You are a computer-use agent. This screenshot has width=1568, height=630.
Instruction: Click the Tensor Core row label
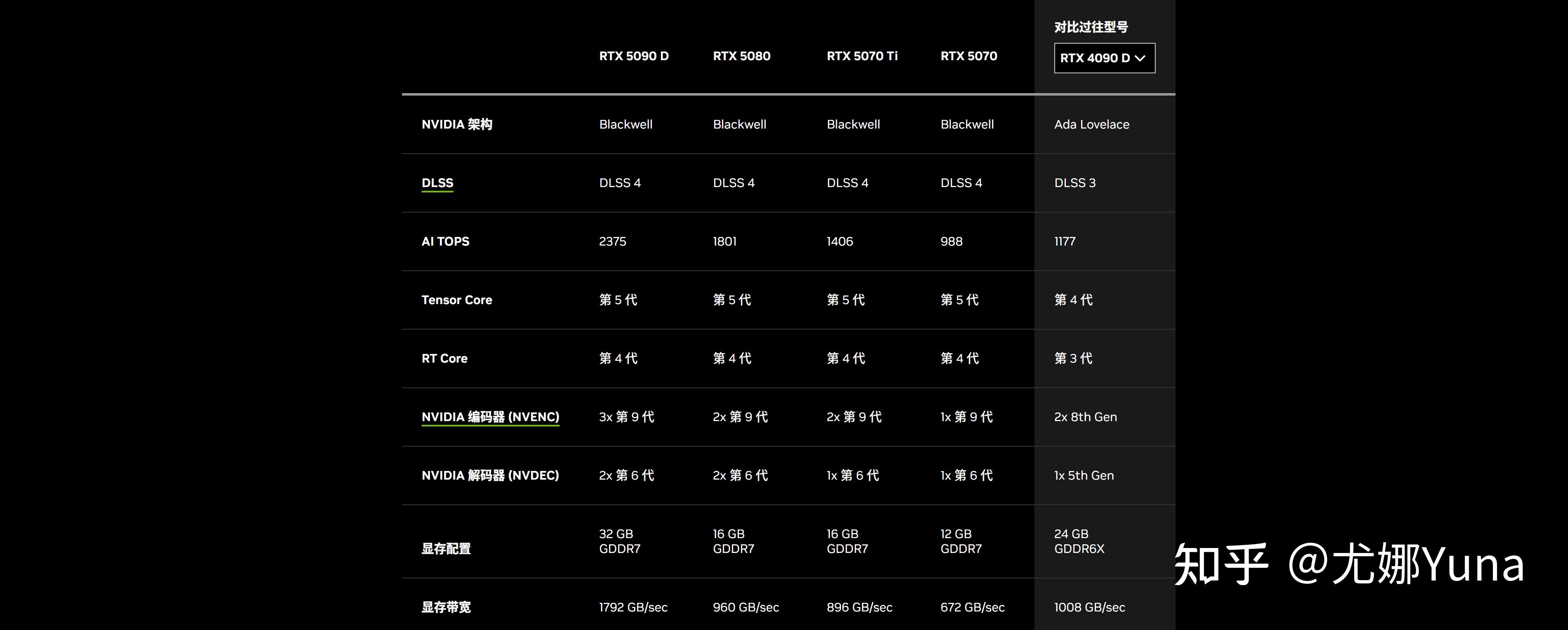pyautogui.click(x=456, y=300)
